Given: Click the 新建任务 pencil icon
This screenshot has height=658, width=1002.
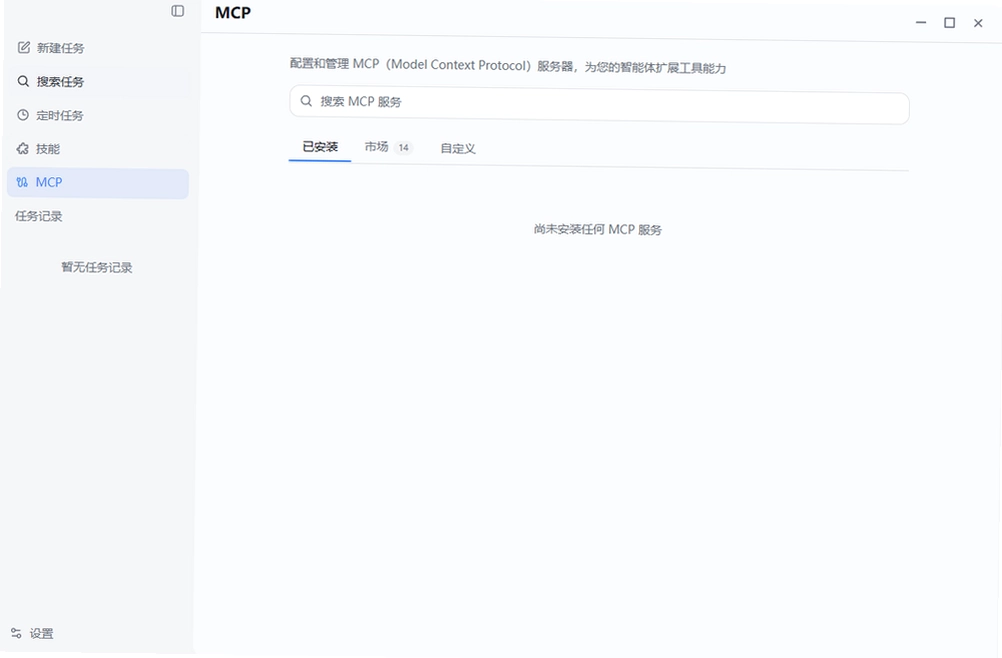Looking at the screenshot, I should pyautogui.click(x=24, y=47).
